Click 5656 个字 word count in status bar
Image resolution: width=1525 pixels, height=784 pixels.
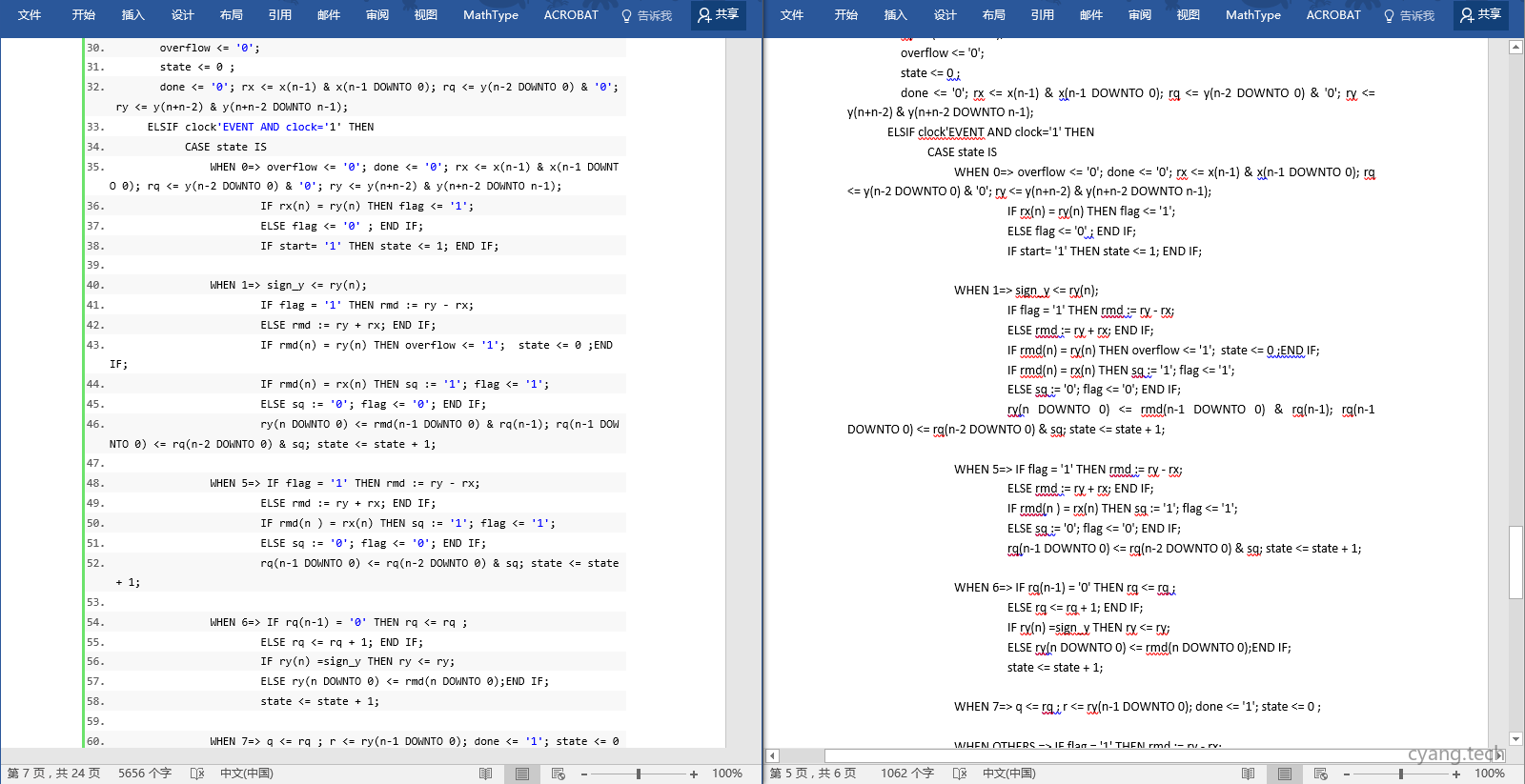(145, 774)
